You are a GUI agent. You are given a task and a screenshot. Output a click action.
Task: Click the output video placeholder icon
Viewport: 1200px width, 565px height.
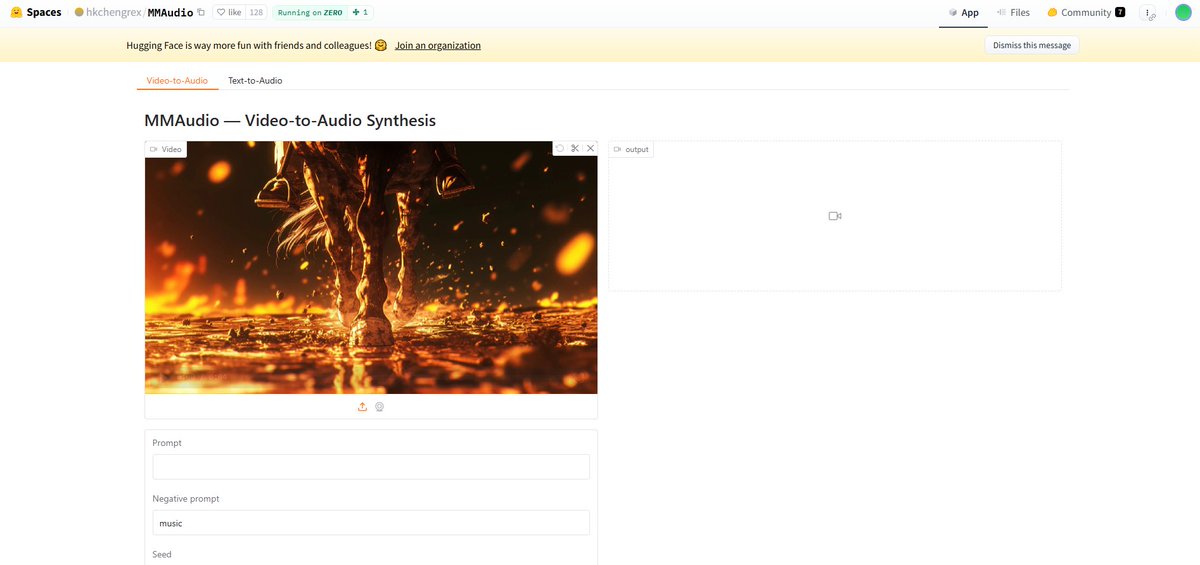pyautogui.click(x=835, y=216)
